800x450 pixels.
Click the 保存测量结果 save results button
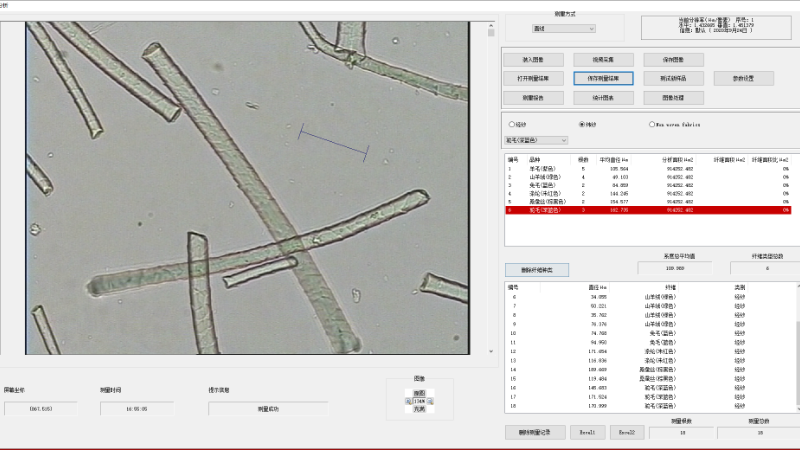603,78
